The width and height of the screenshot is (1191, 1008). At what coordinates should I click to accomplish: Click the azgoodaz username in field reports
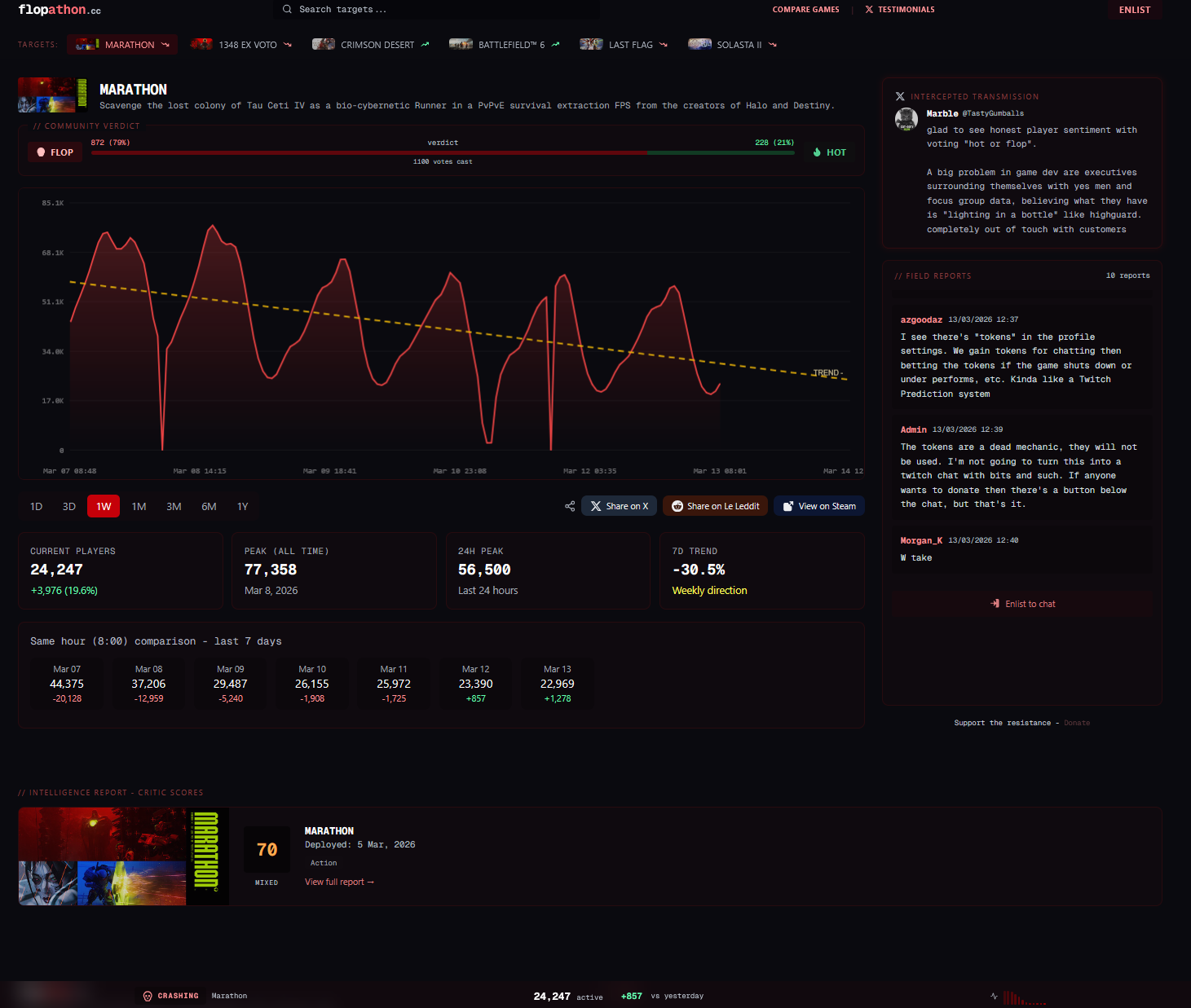[921, 319]
